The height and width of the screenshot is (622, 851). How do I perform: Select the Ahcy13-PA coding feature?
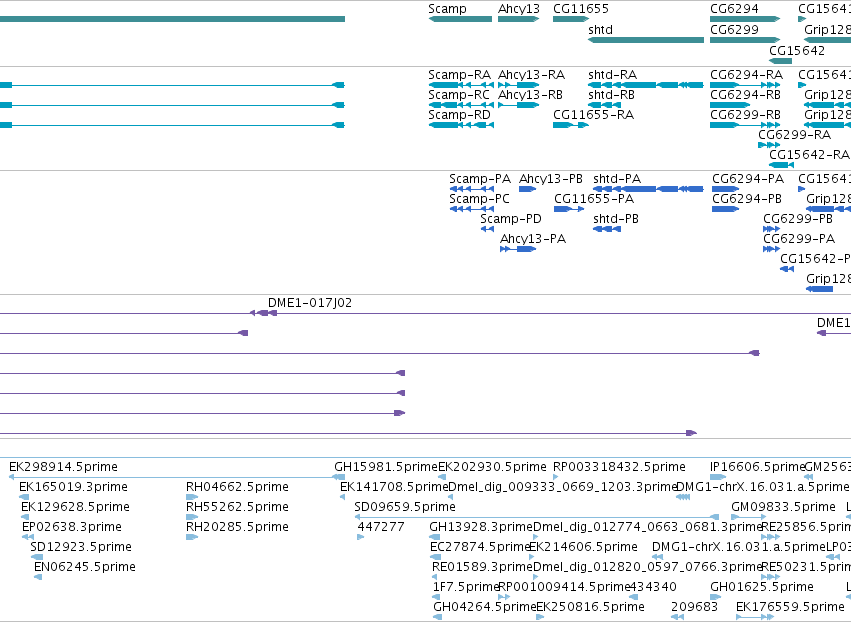518,249
